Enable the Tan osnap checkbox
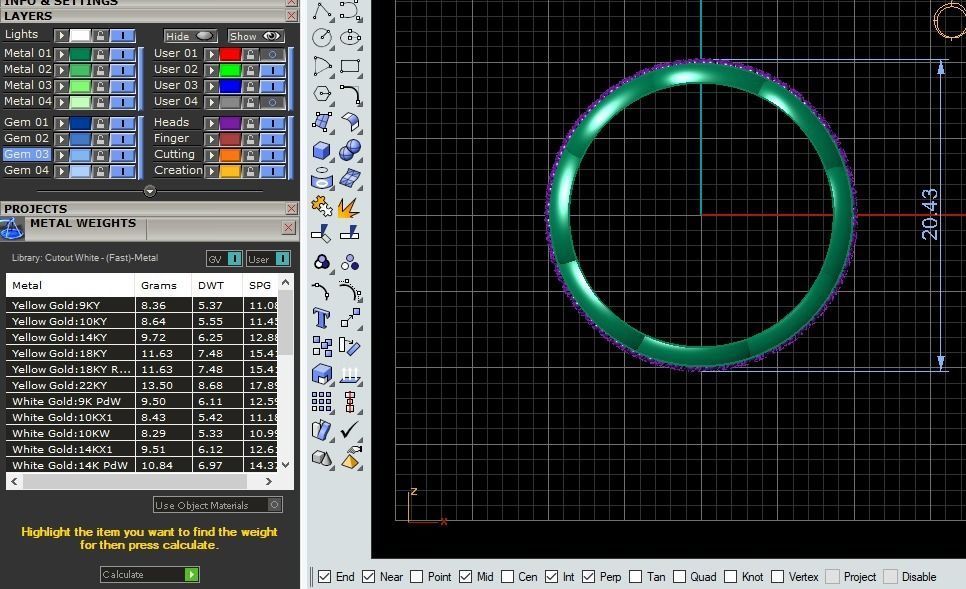The width and height of the screenshot is (966, 589). click(636, 577)
